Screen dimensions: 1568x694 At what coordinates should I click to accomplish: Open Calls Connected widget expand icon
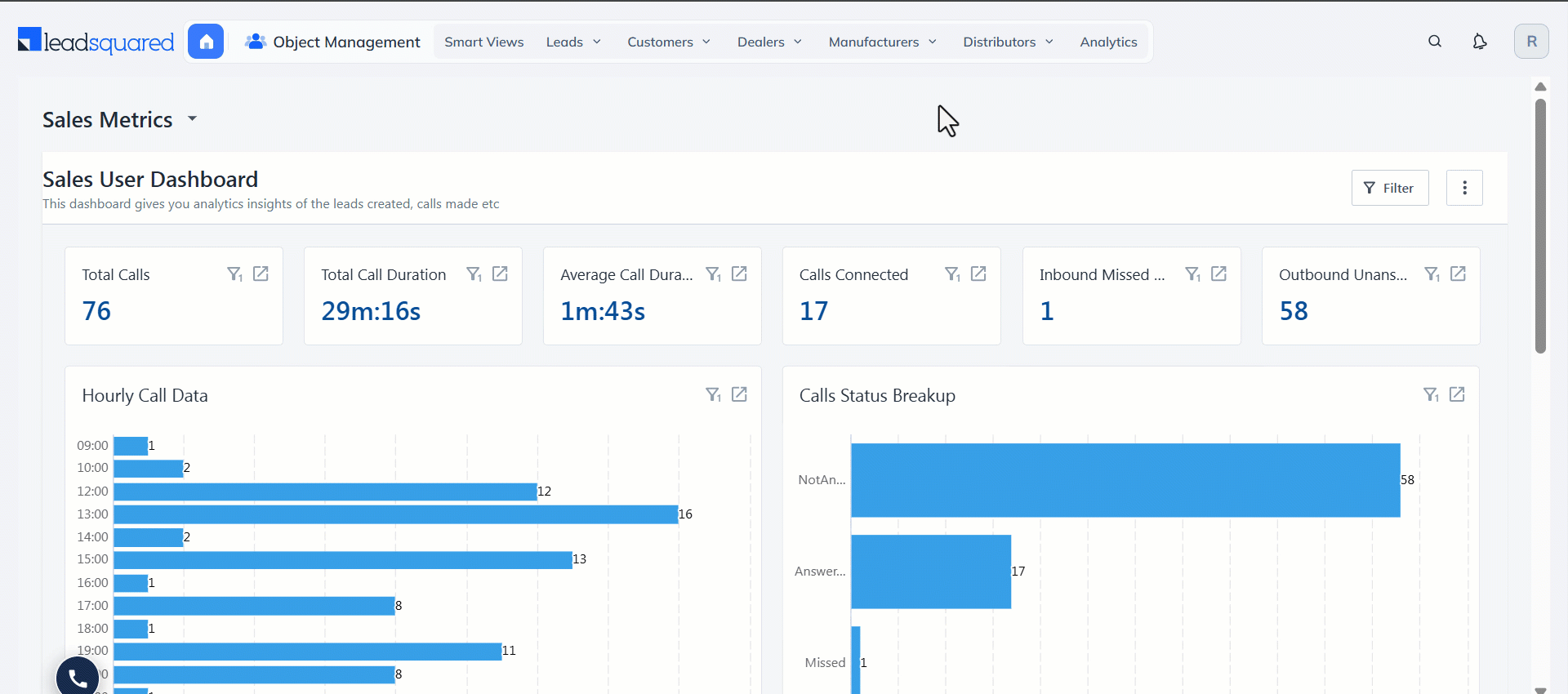978,274
